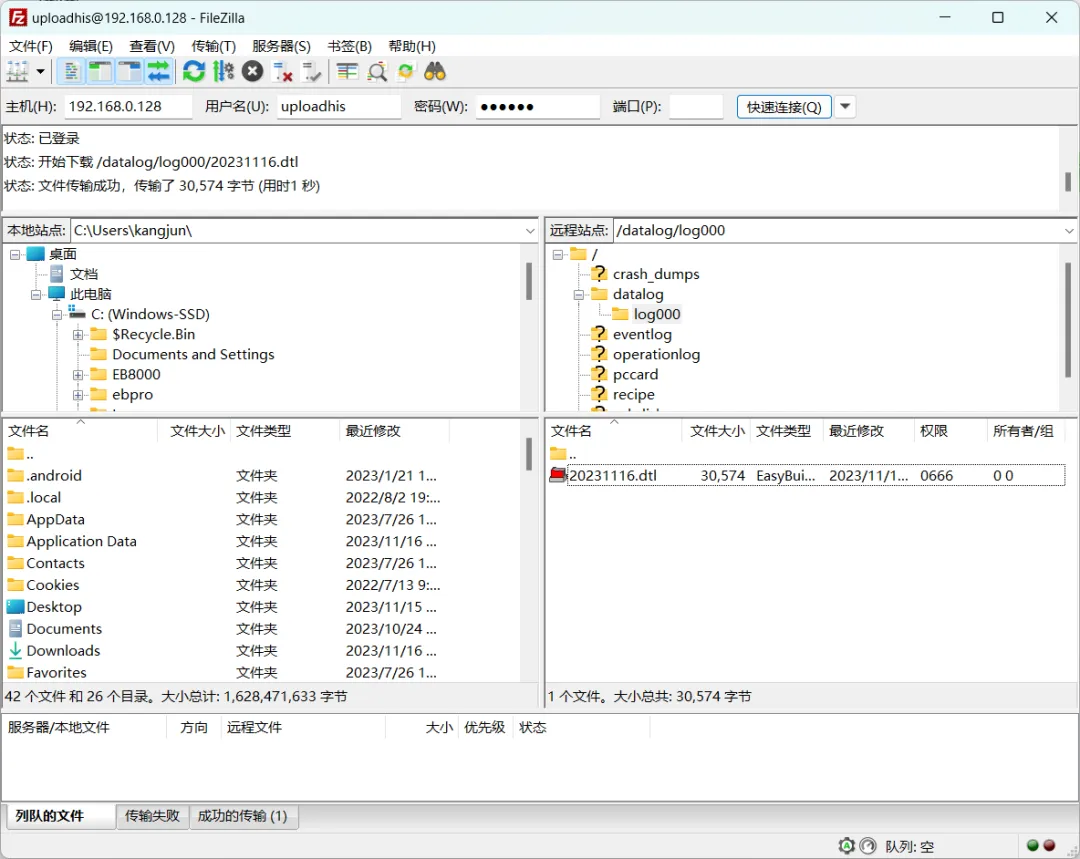Open the 传输(T) menu
Viewport: 1080px width, 859px height.
point(213,46)
